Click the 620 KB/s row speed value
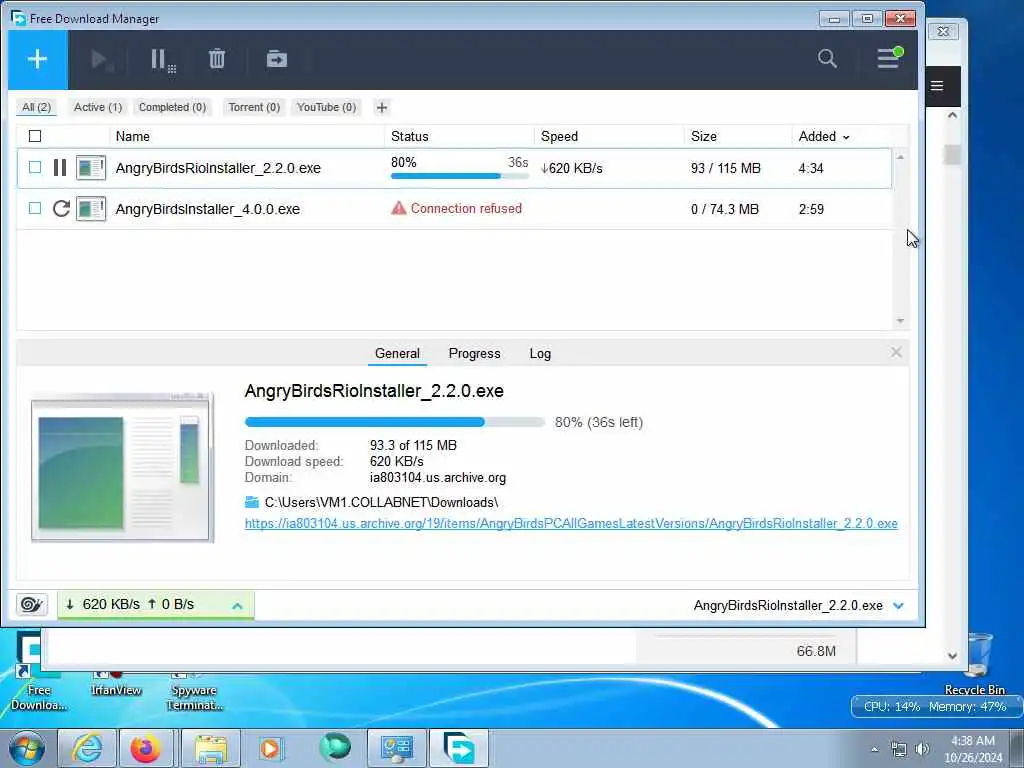The width and height of the screenshot is (1024, 768). point(571,168)
